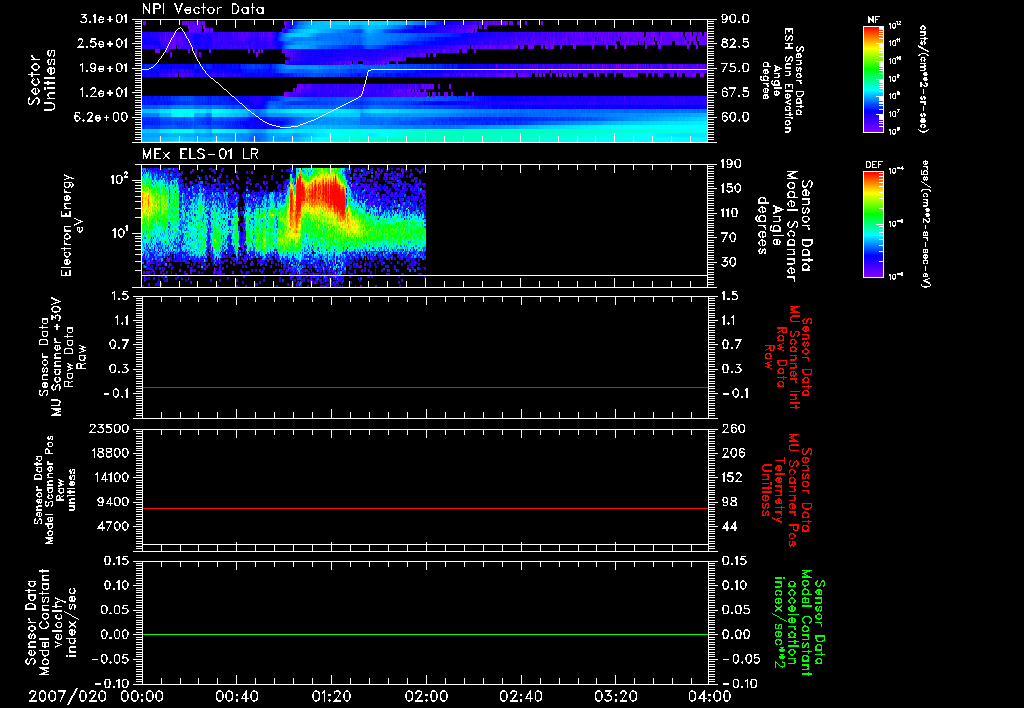Click the 'MU Scanner +30V Raw Data' axis label
The height and width of the screenshot is (708, 1024).
[63, 357]
